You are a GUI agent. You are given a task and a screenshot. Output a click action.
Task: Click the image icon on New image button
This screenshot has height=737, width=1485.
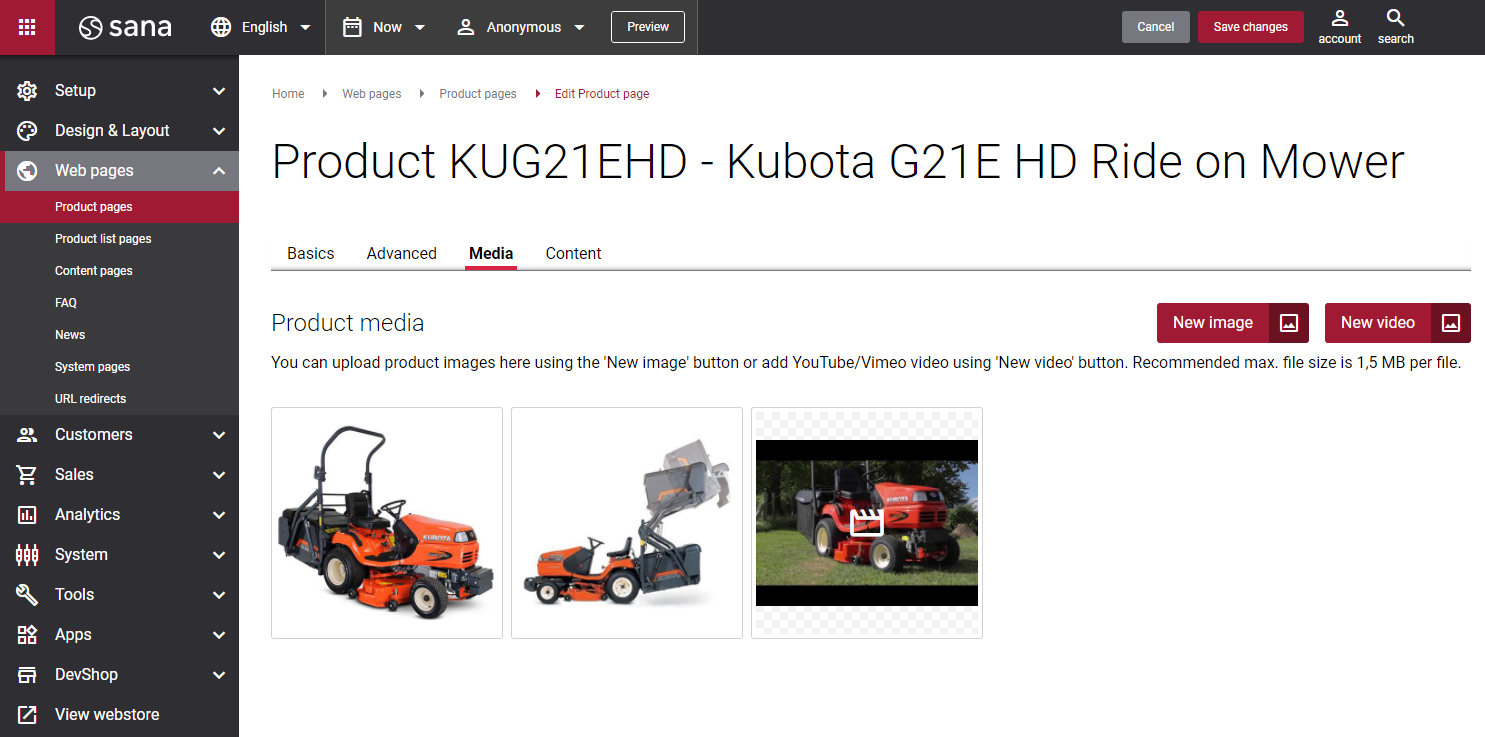coord(1289,323)
